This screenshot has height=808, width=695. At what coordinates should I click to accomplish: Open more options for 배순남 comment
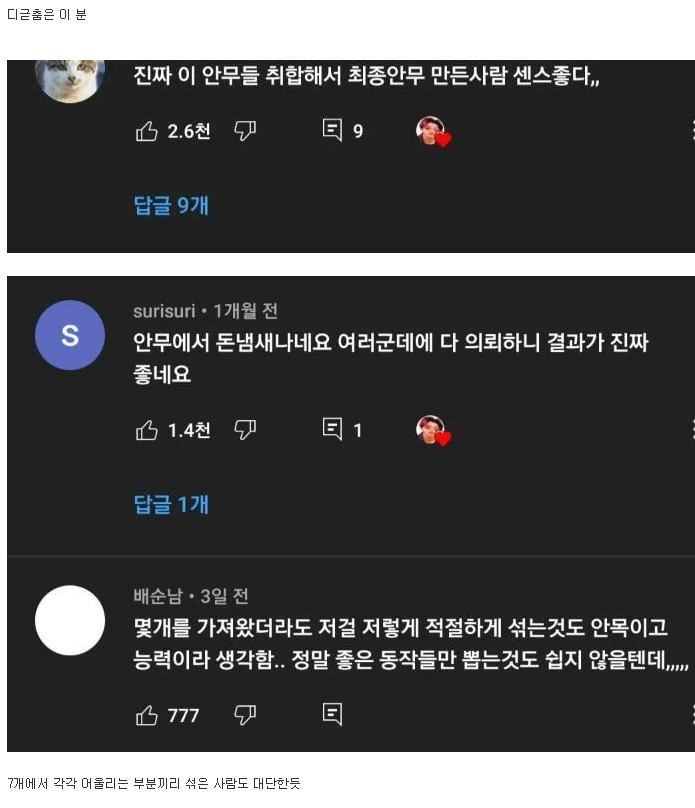[693, 715]
